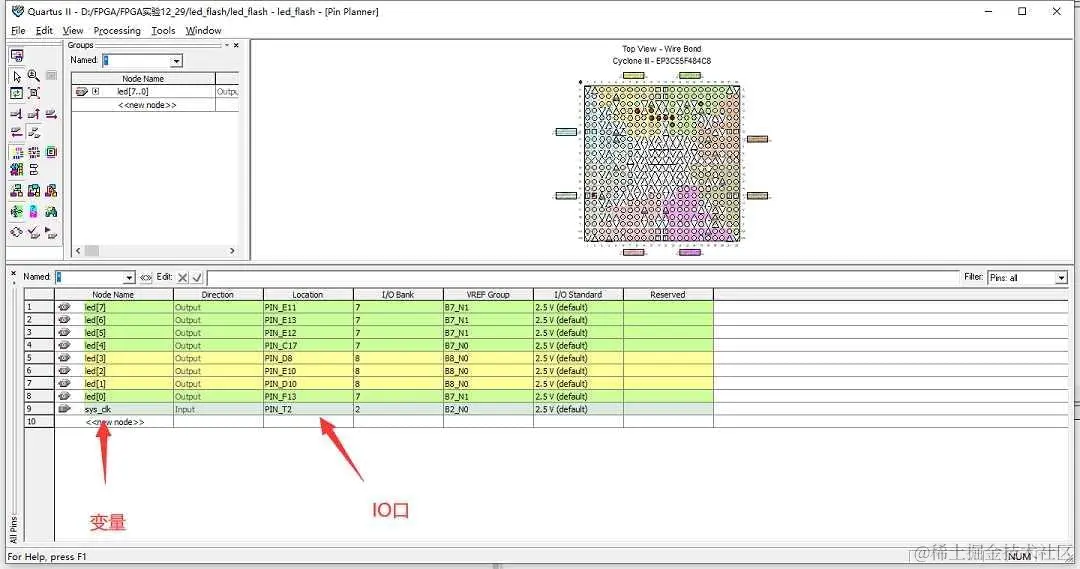Image resolution: width=1080 pixels, height=569 pixels.
Task: Sort by the Node Name column header
Action: 114,295
